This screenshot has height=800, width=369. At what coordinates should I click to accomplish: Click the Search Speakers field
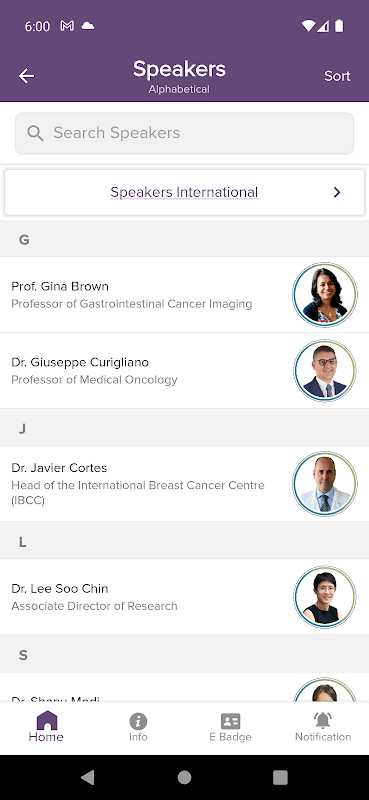click(184, 133)
